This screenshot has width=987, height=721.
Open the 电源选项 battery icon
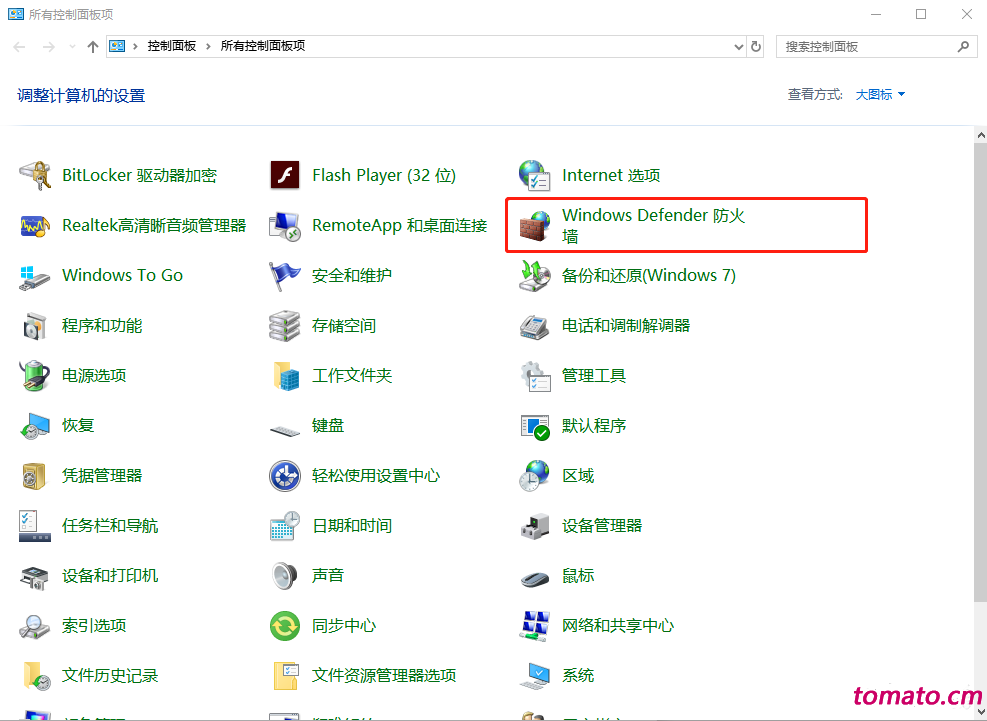pos(35,375)
